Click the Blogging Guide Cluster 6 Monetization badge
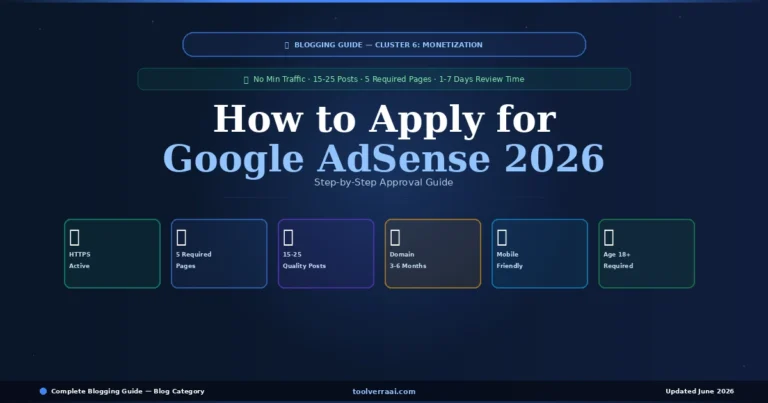 (x=384, y=45)
